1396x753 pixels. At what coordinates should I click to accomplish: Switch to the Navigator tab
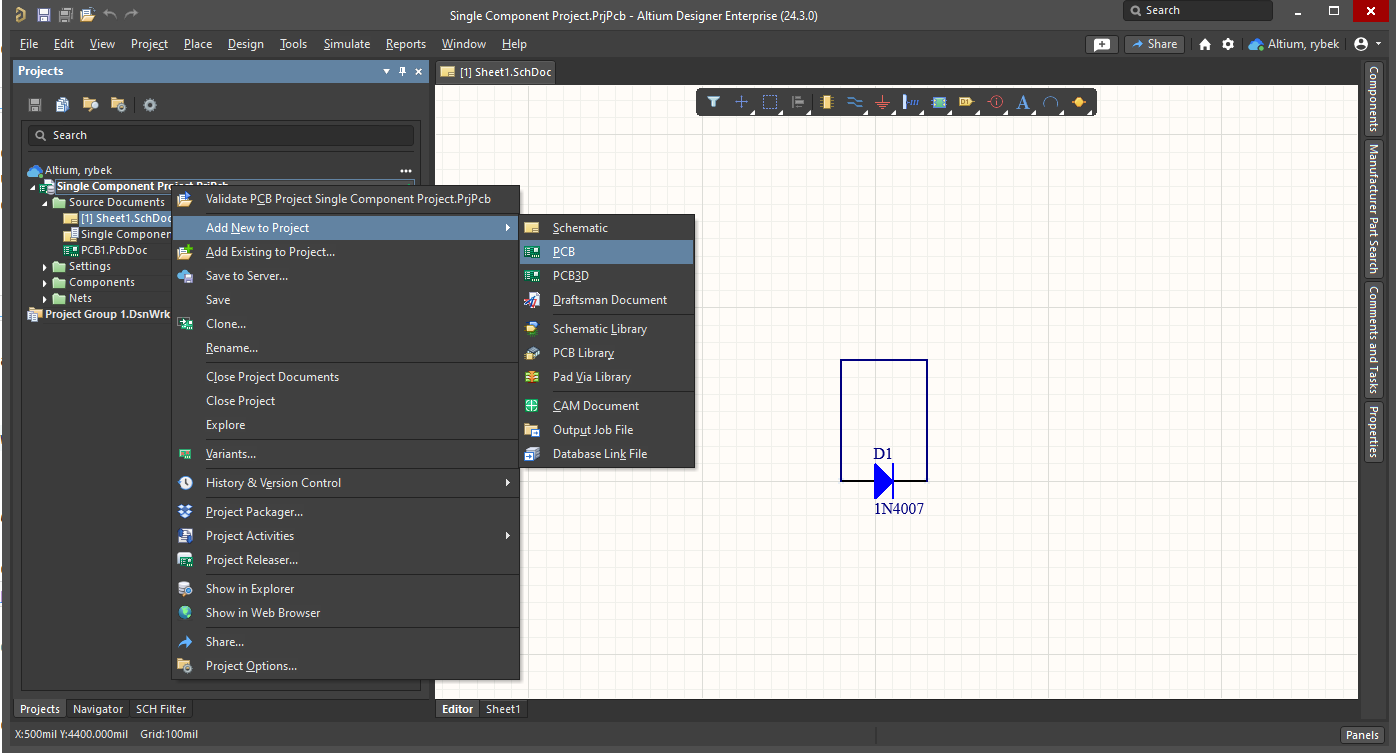(x=98, y=709)
